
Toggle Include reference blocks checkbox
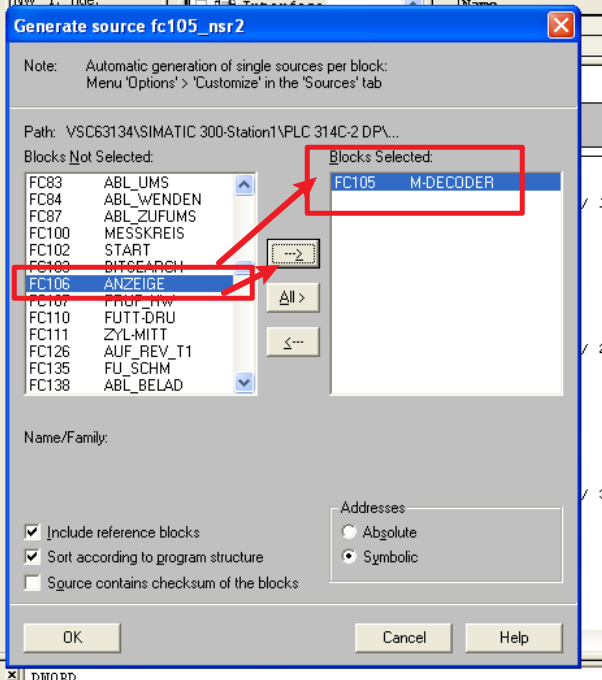click(34, 532)
